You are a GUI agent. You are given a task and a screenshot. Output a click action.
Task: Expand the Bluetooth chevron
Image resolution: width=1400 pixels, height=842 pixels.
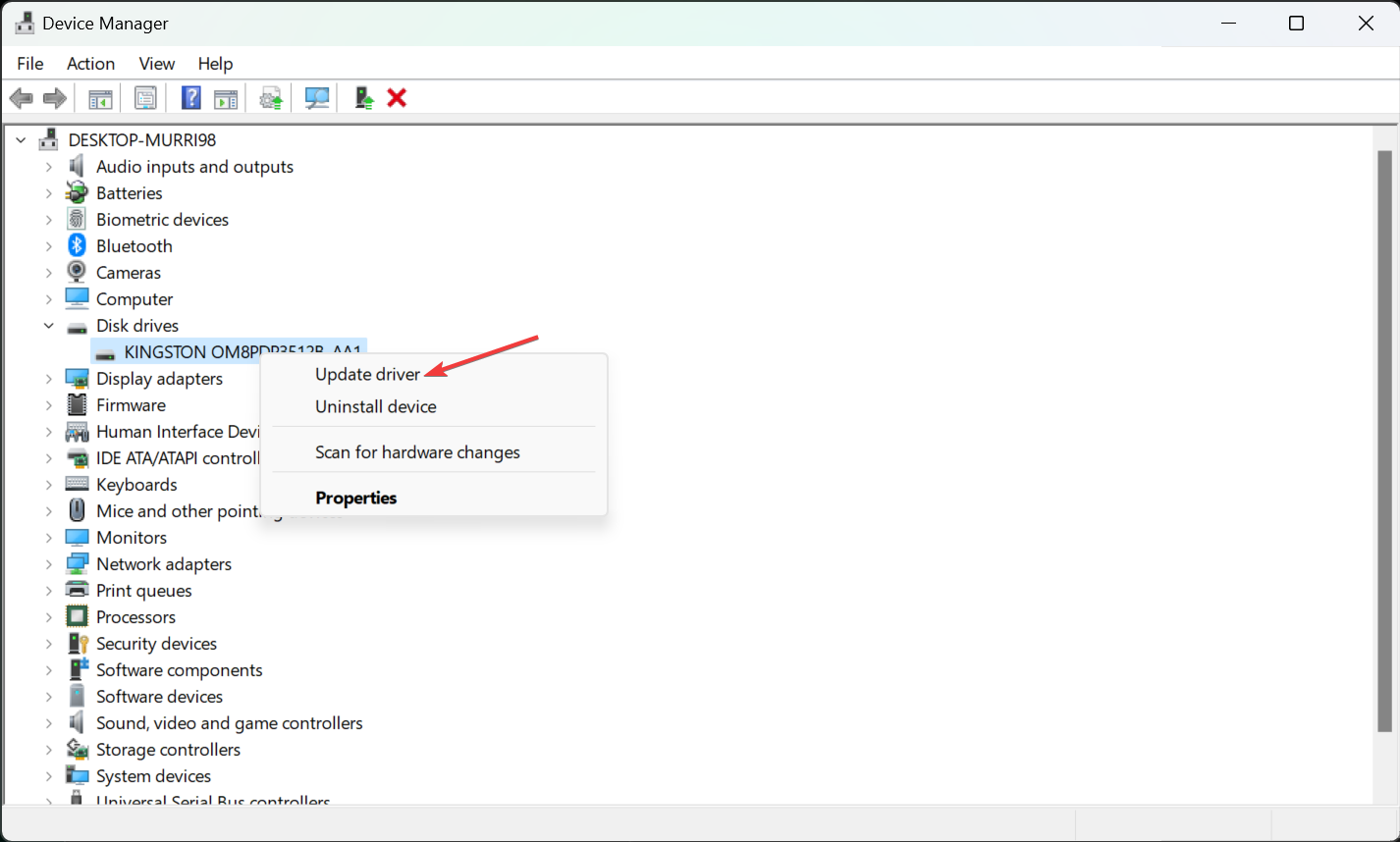[48, 246]
